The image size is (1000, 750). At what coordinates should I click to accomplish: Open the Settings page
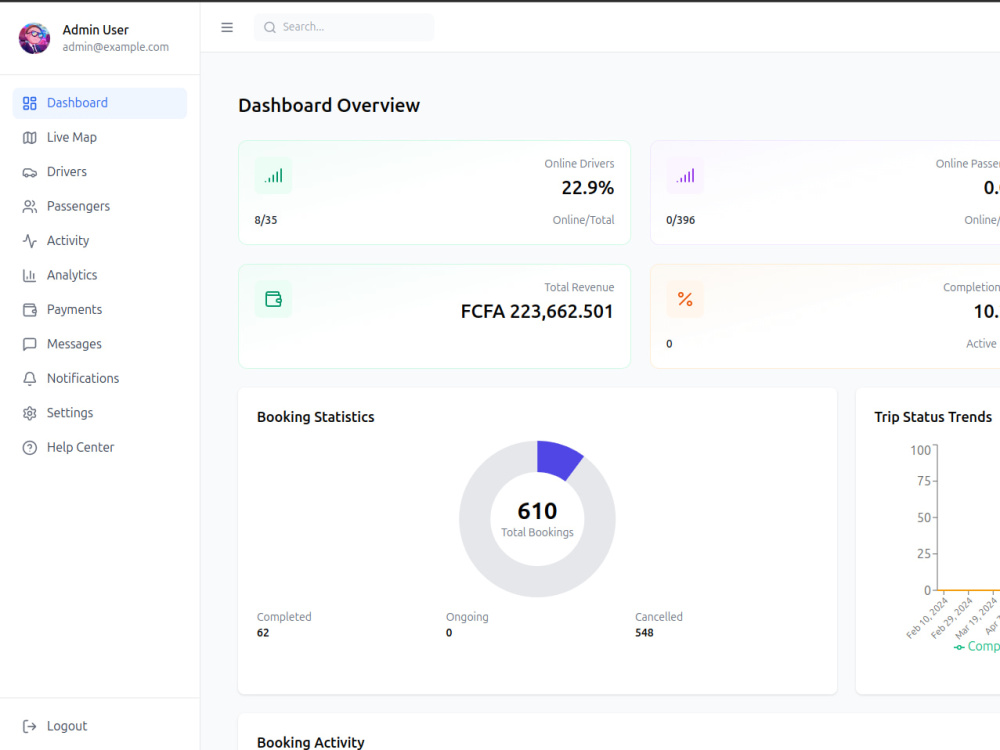(x=99, y=413)
